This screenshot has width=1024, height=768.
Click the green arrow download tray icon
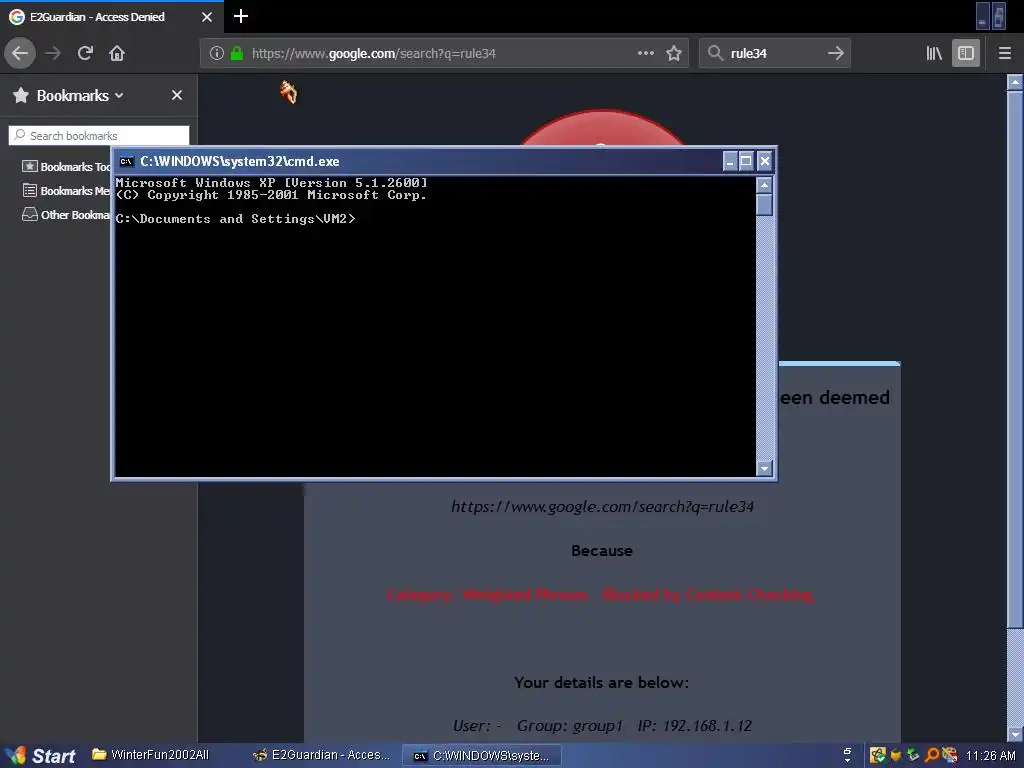click(x=914, y=756)
